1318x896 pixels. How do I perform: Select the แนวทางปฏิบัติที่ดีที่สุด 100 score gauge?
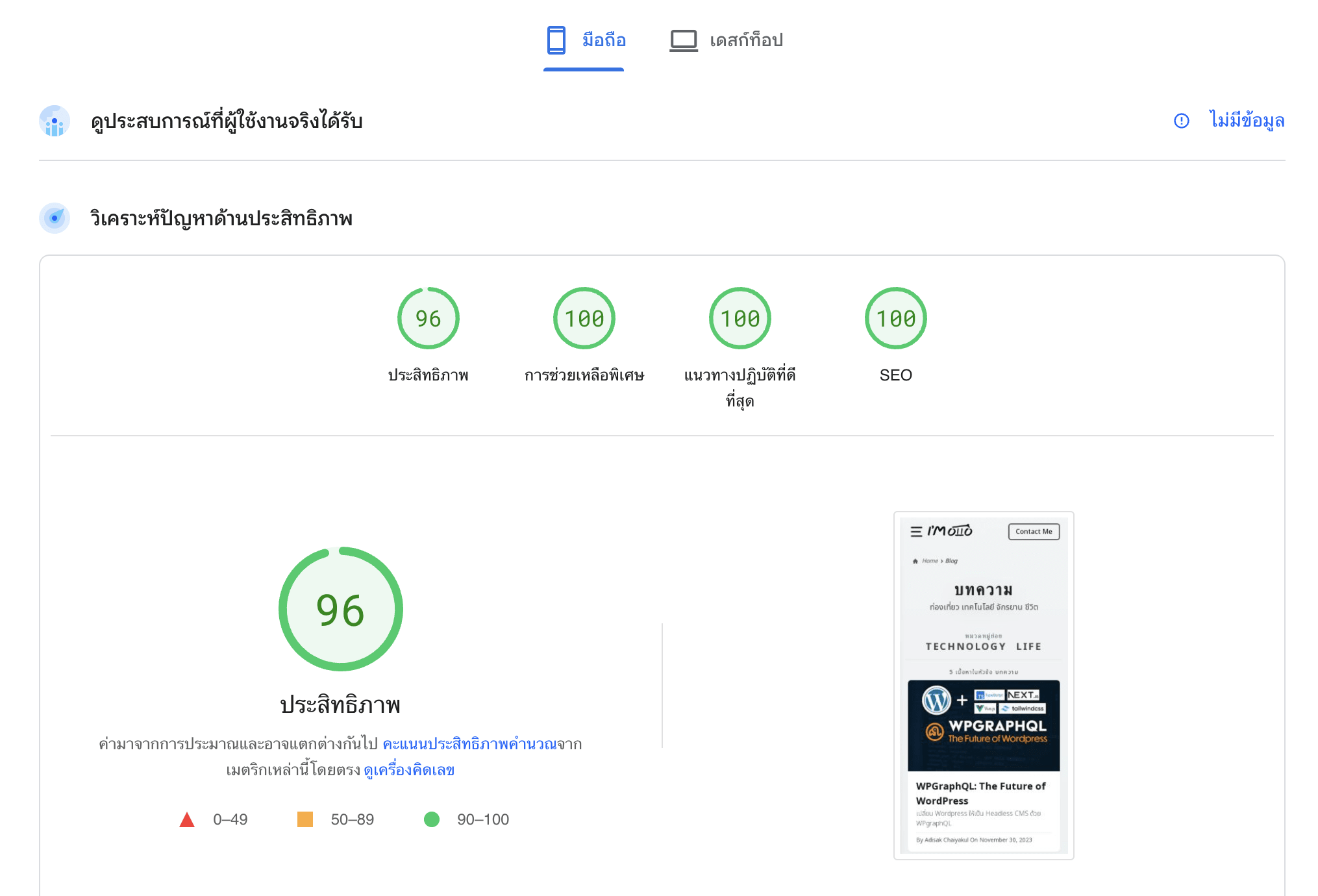[740, 319]
